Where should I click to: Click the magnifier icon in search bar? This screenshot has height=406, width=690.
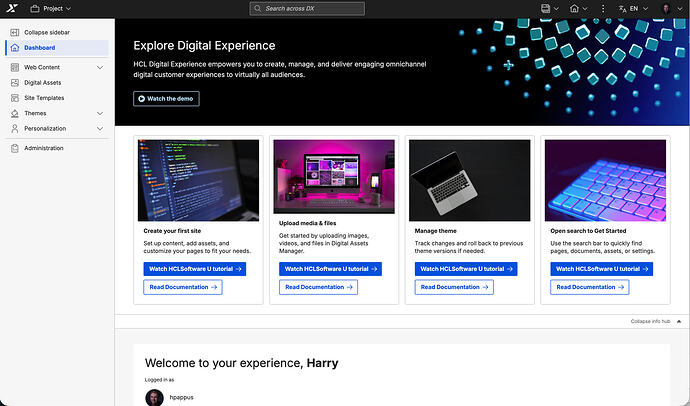258,8
